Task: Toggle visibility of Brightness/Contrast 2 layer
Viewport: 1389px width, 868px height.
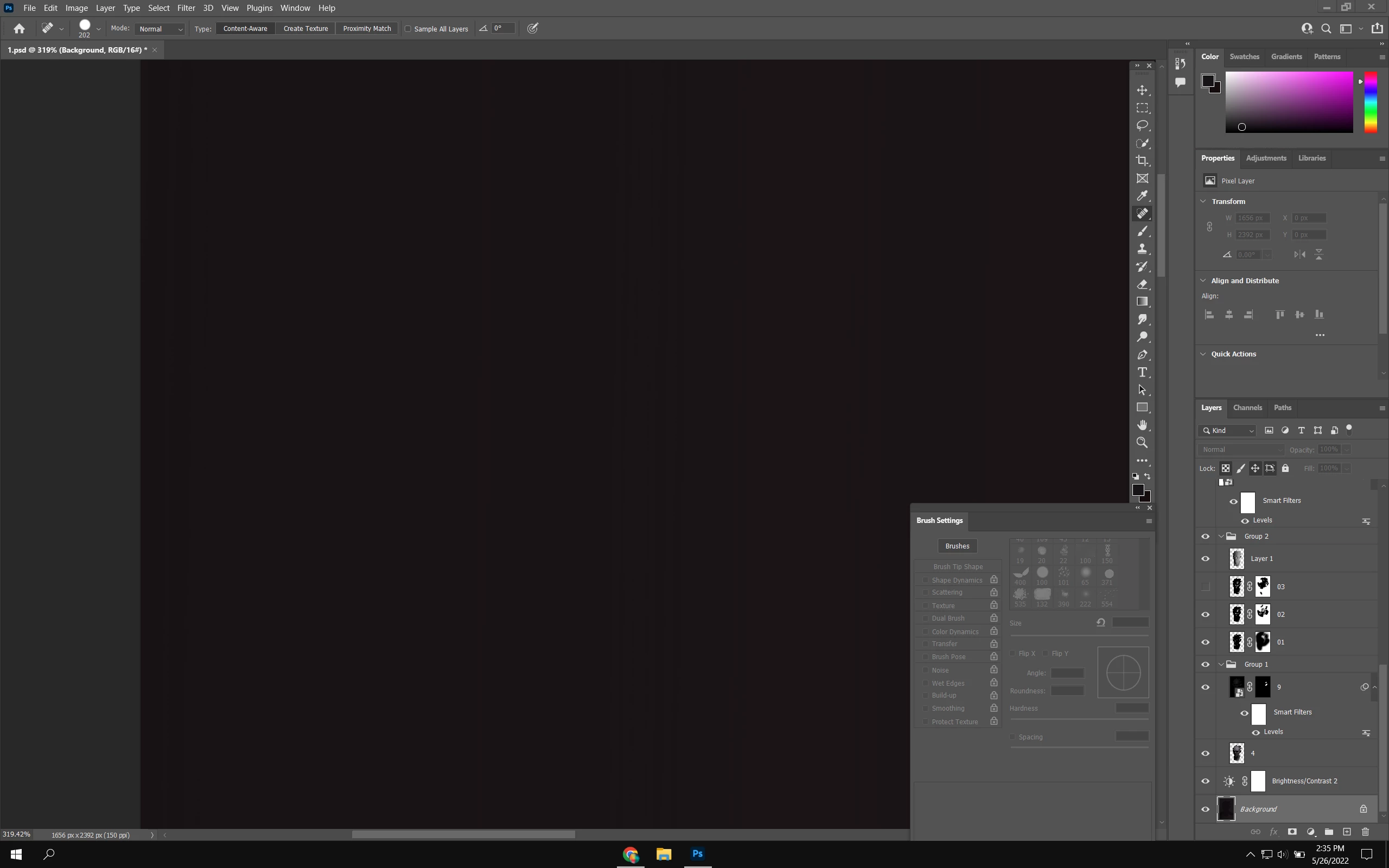Action: coord(1205,781)
